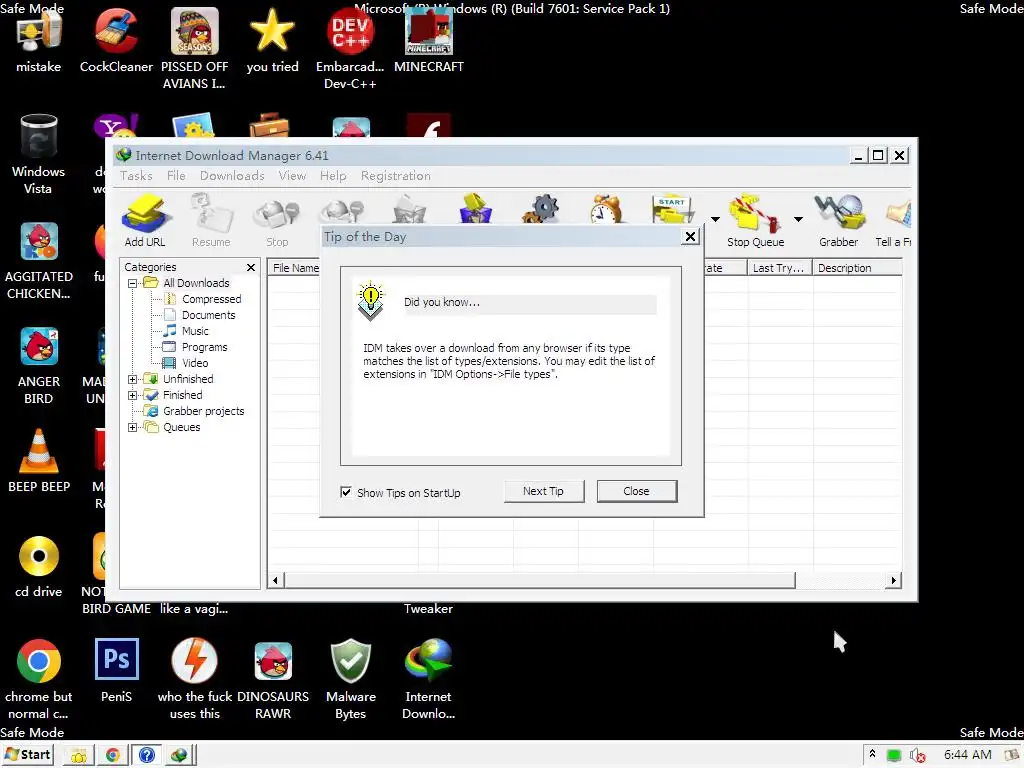Image resolution: width=1024 pixels, height=768 pixels.
Task: Click the Windows Start button
Action: click(x=27, y=755)
